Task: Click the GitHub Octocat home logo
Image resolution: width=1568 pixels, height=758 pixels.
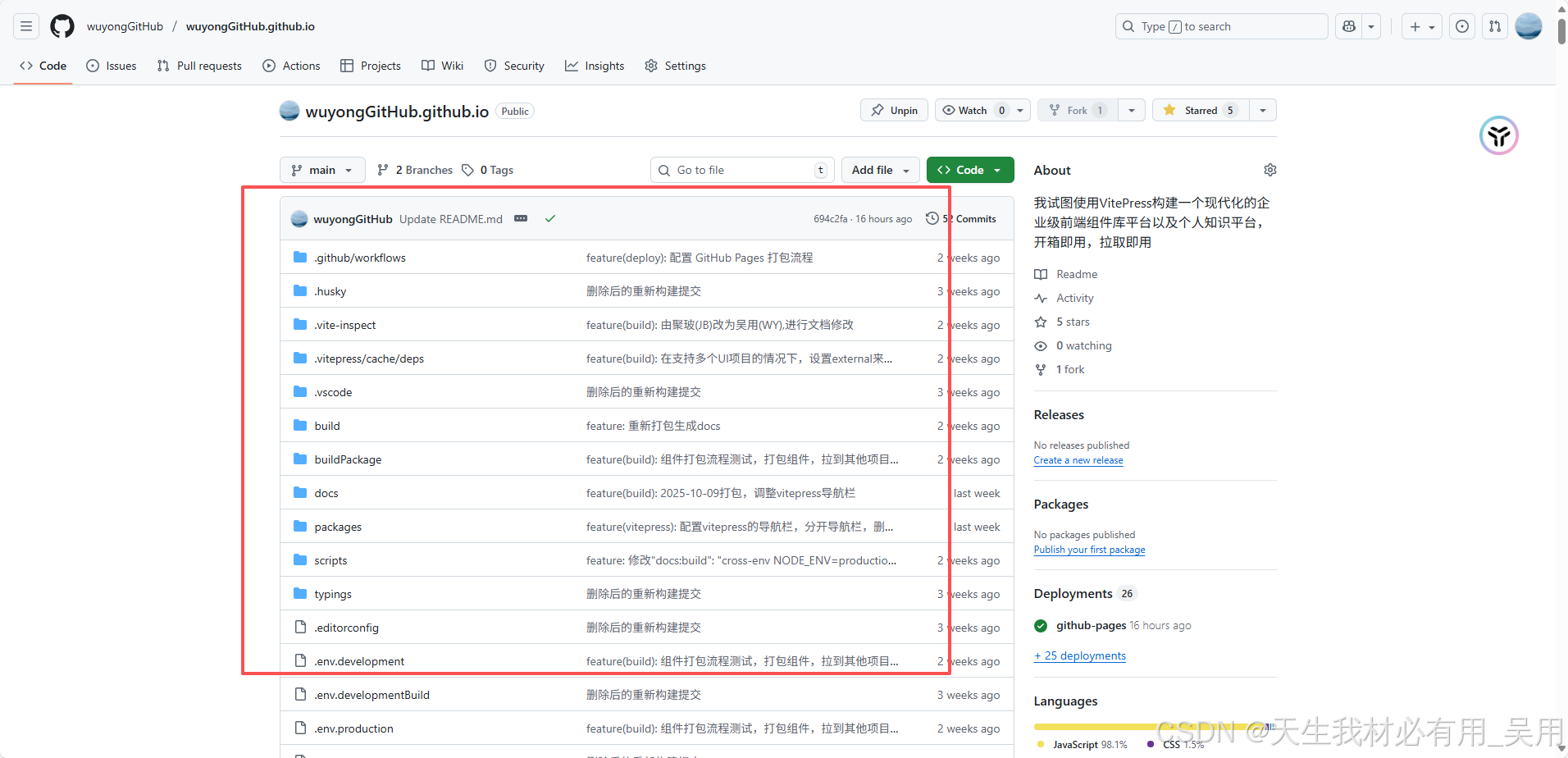Action: 62,25
